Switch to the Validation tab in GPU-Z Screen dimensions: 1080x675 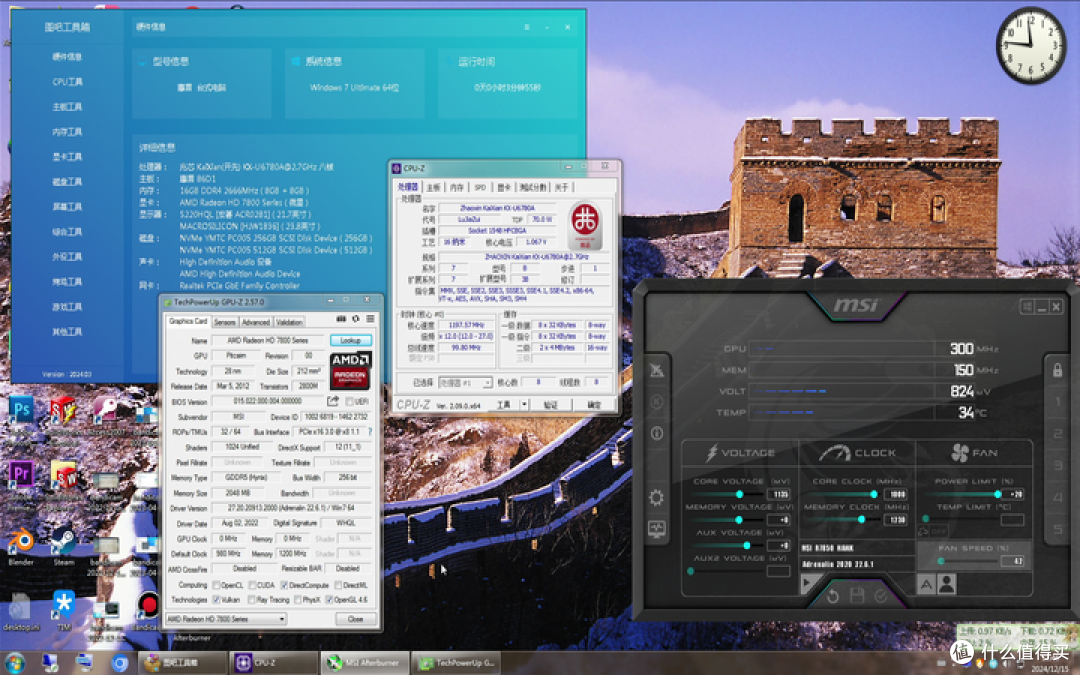pos(289,322)
